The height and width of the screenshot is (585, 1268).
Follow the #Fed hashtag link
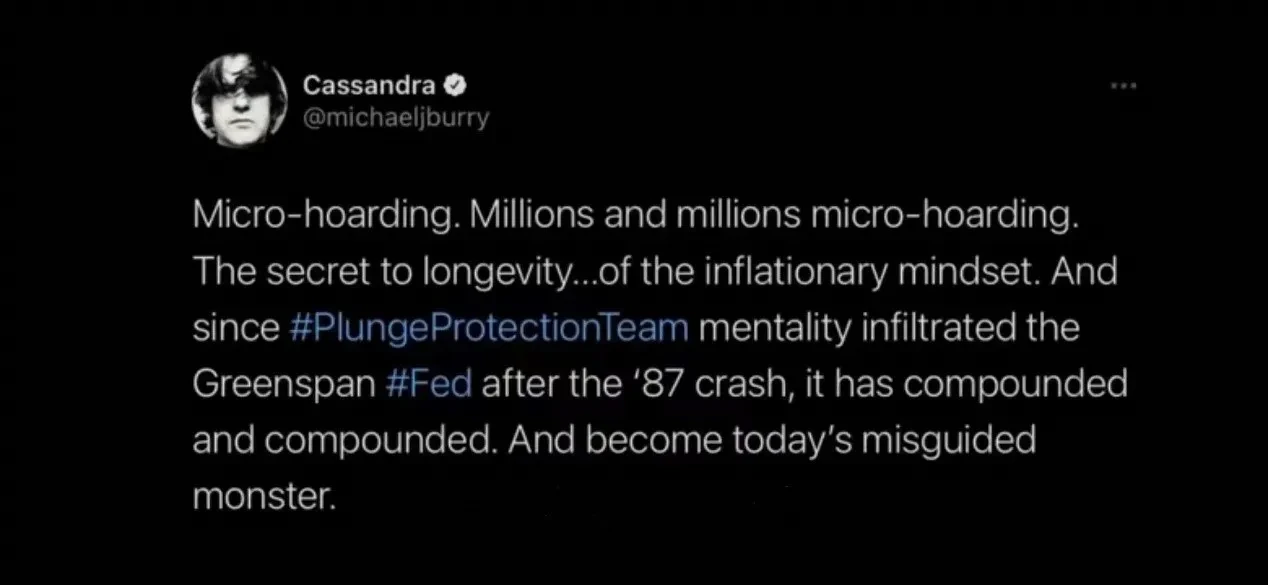click(426, 385)
